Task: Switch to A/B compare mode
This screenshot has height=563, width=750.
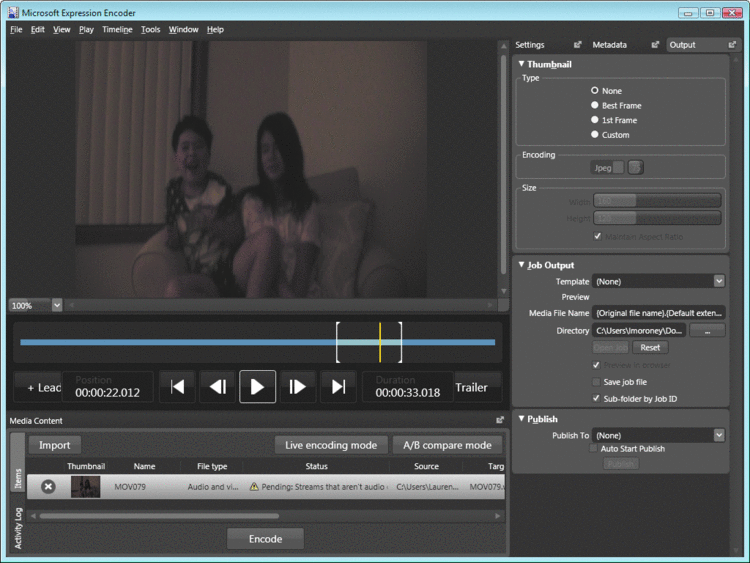Action: click(447, 445)
